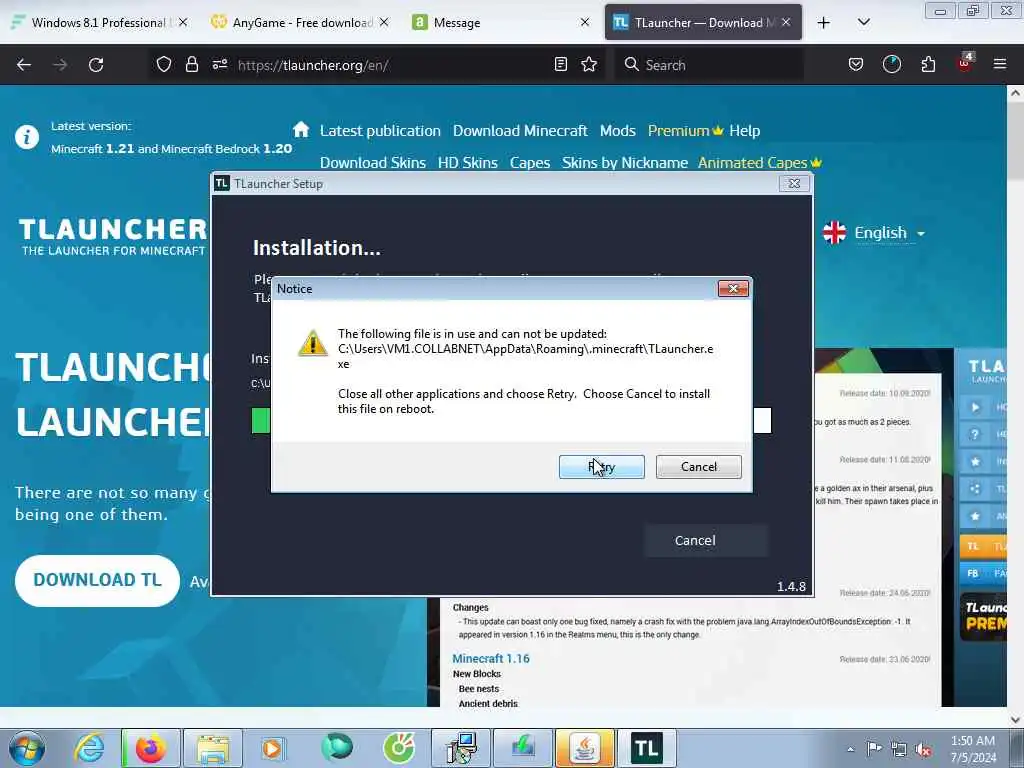Open the Premium menu link
Image resolution: width=1024 pixels, height=768 pixels.
pos(685,131)
